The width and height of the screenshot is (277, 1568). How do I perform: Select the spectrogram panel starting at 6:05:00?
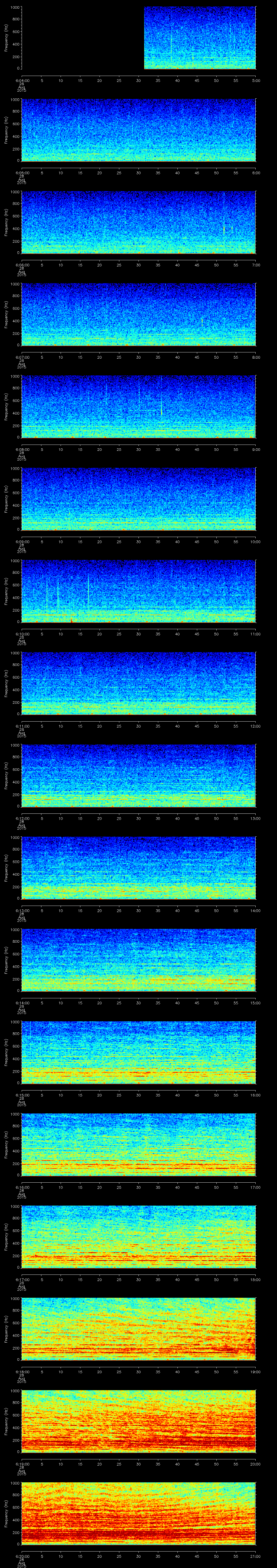(138, 130)
